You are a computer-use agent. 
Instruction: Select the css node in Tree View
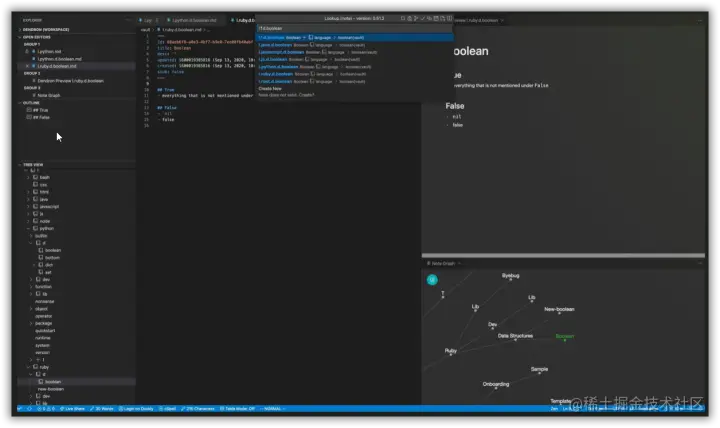(43, 185)
